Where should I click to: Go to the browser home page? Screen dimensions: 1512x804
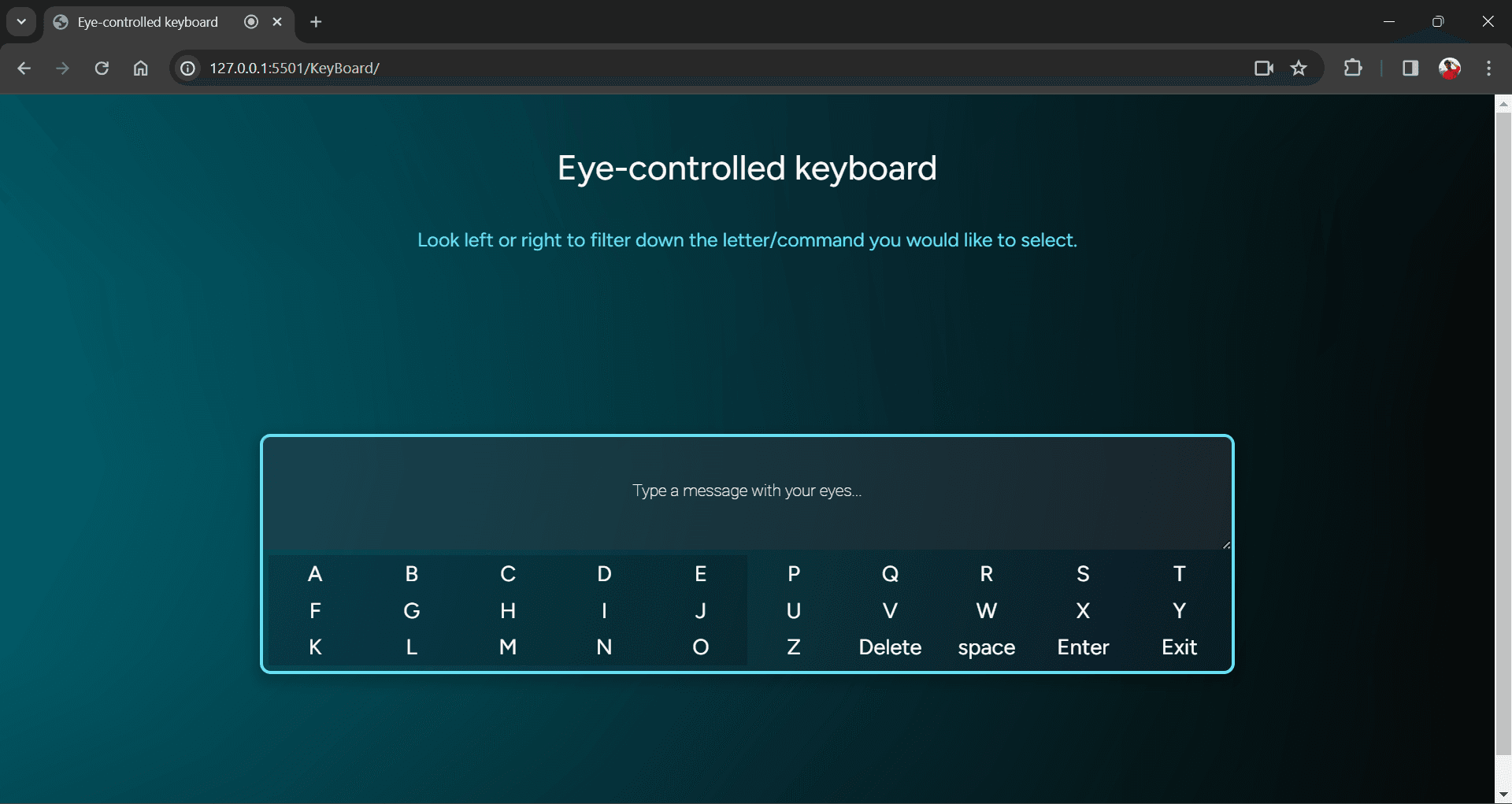point(140,69)
